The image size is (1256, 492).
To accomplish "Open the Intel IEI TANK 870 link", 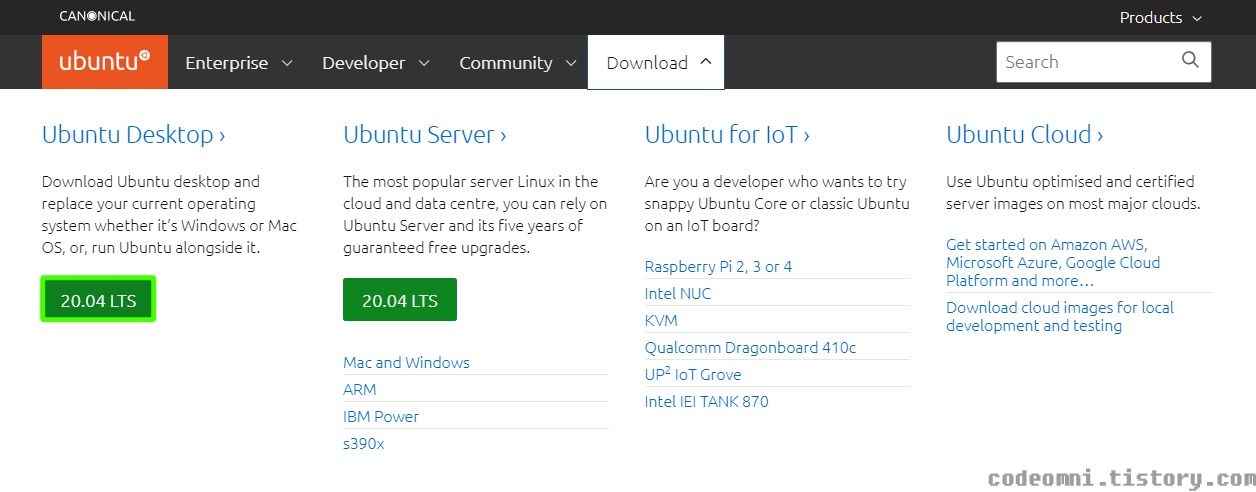I will point(707,401).
